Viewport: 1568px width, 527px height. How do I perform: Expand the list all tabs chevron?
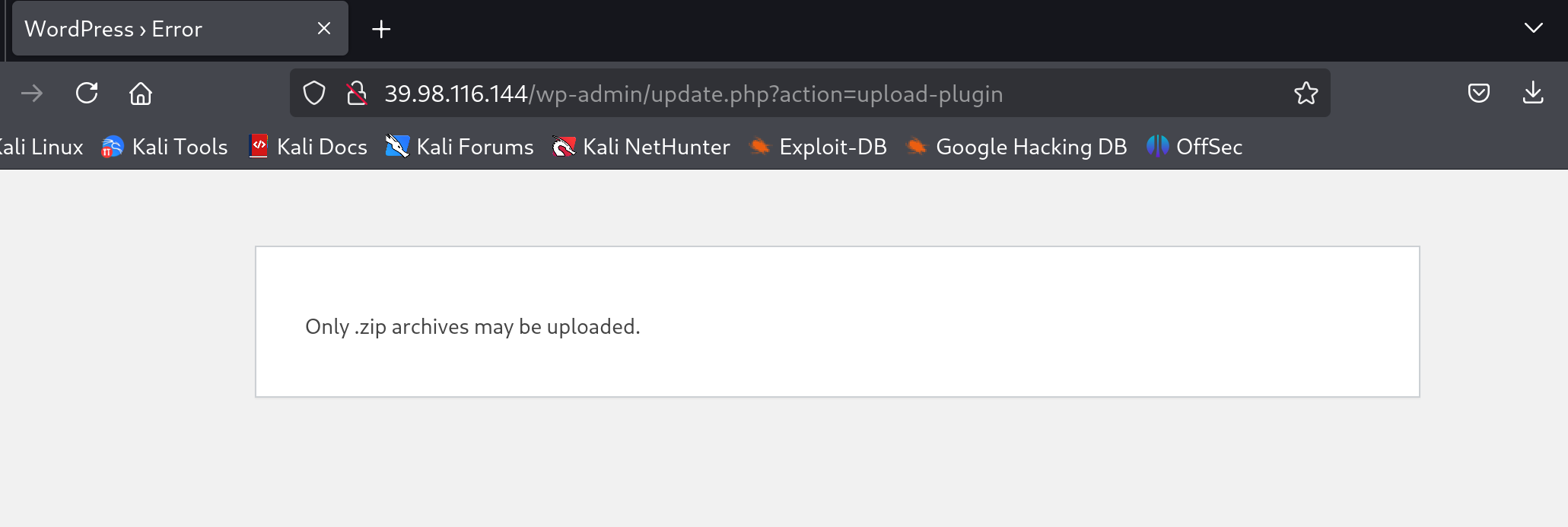coord(1533,28)
